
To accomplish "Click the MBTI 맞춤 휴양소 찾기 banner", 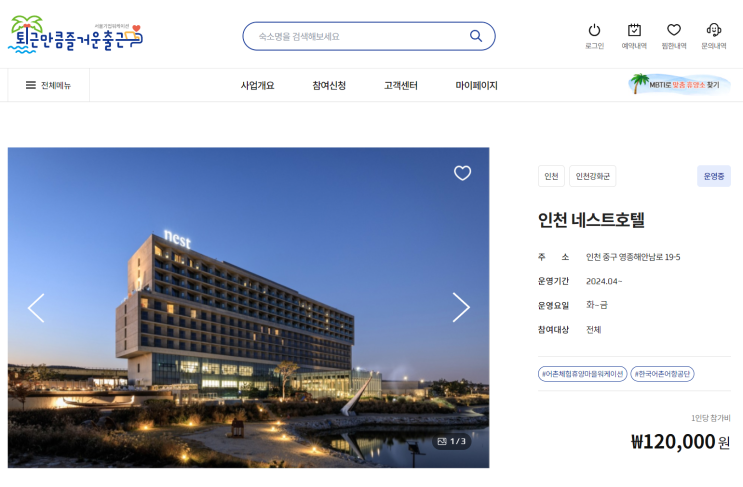I will (x=679, y=84).
